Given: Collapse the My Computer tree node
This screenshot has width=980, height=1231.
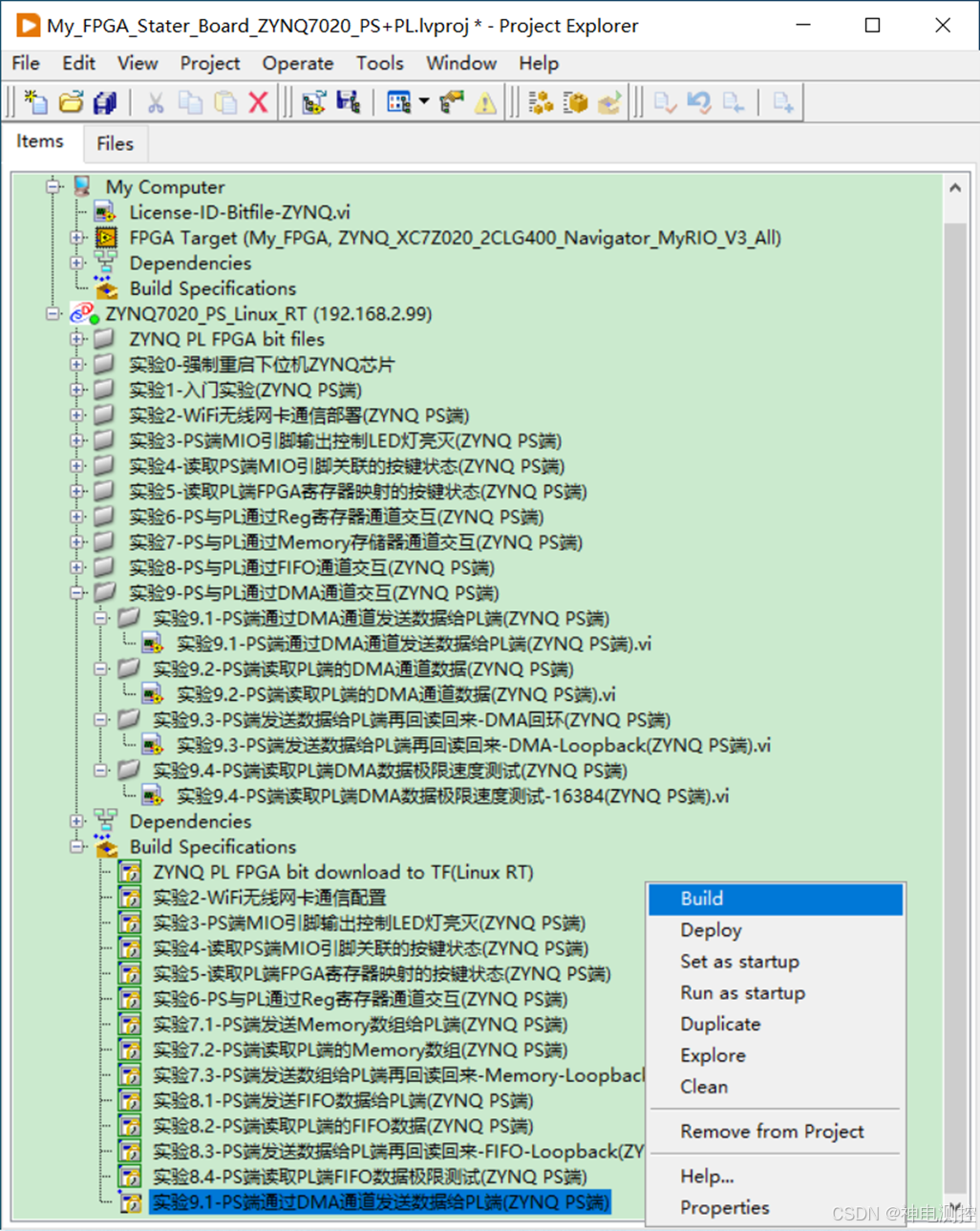Looking at the screenshot, I should point(53,186).
